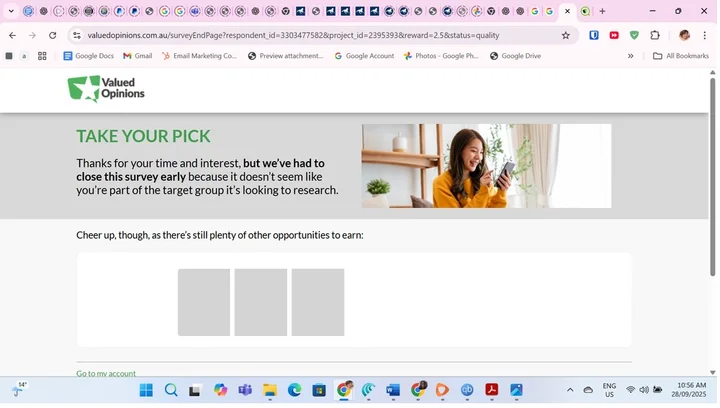
Task: Click the site information icon in address bar
Action: (x=76, y=35)
